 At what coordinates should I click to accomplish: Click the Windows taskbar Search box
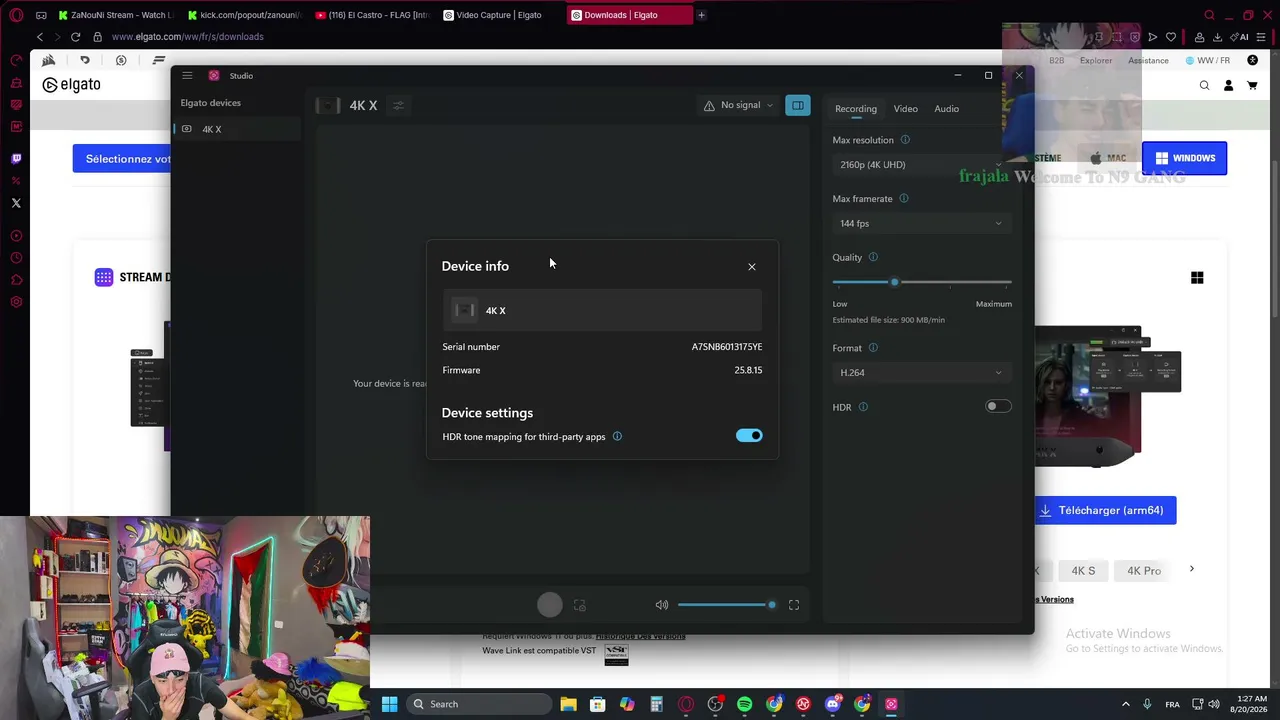coord(479,704)
